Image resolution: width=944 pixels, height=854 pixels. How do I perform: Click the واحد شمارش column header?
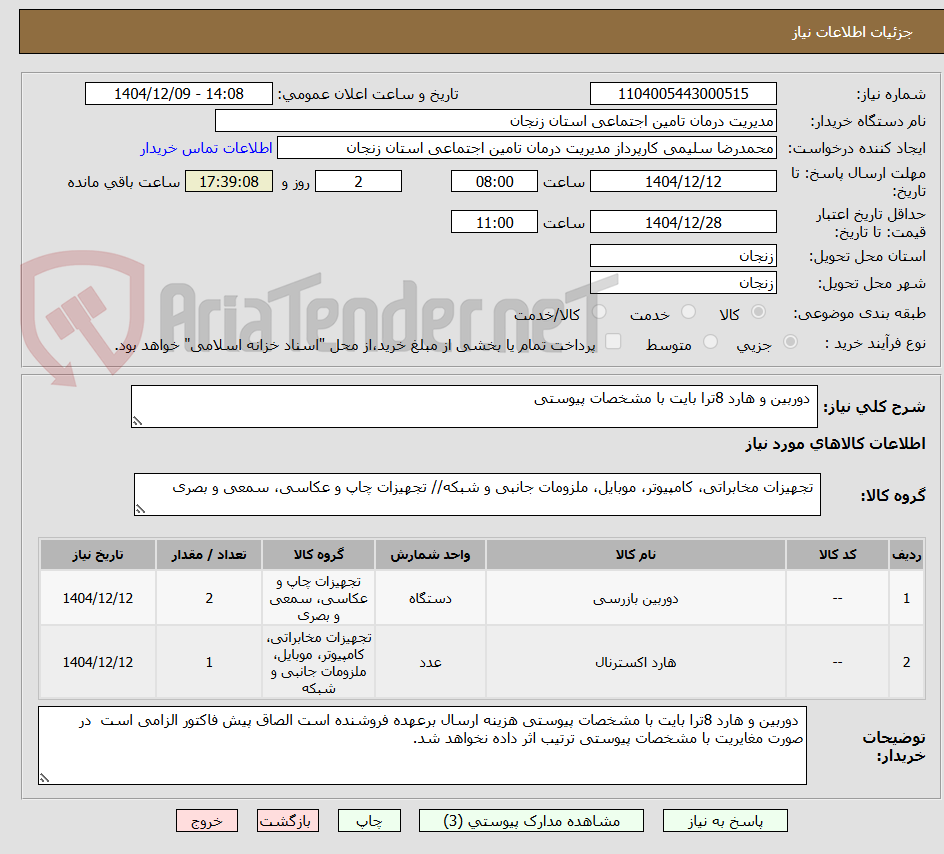pyautogui.click(x=430, y=554)
